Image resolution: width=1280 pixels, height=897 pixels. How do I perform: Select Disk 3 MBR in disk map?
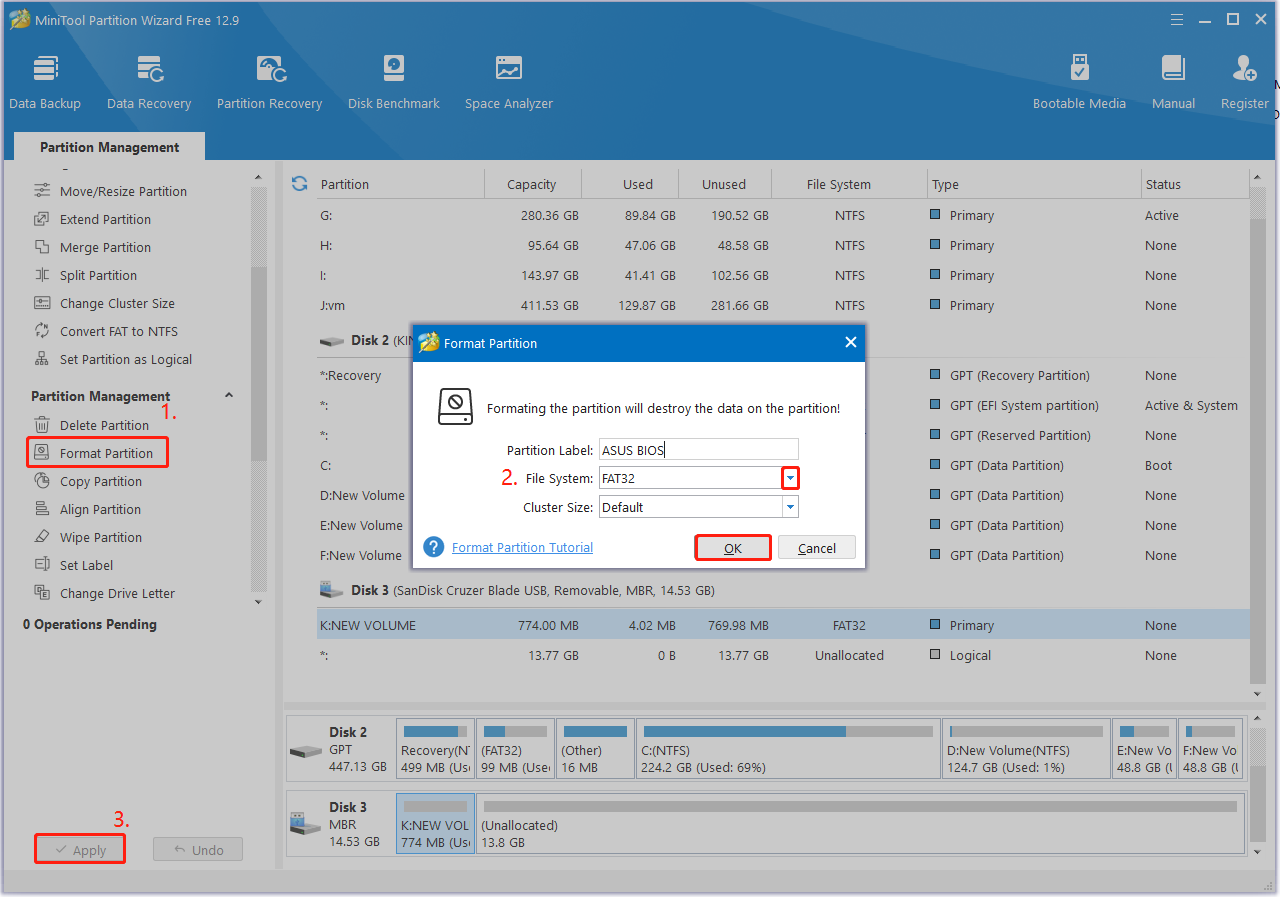tap(339, 823)
